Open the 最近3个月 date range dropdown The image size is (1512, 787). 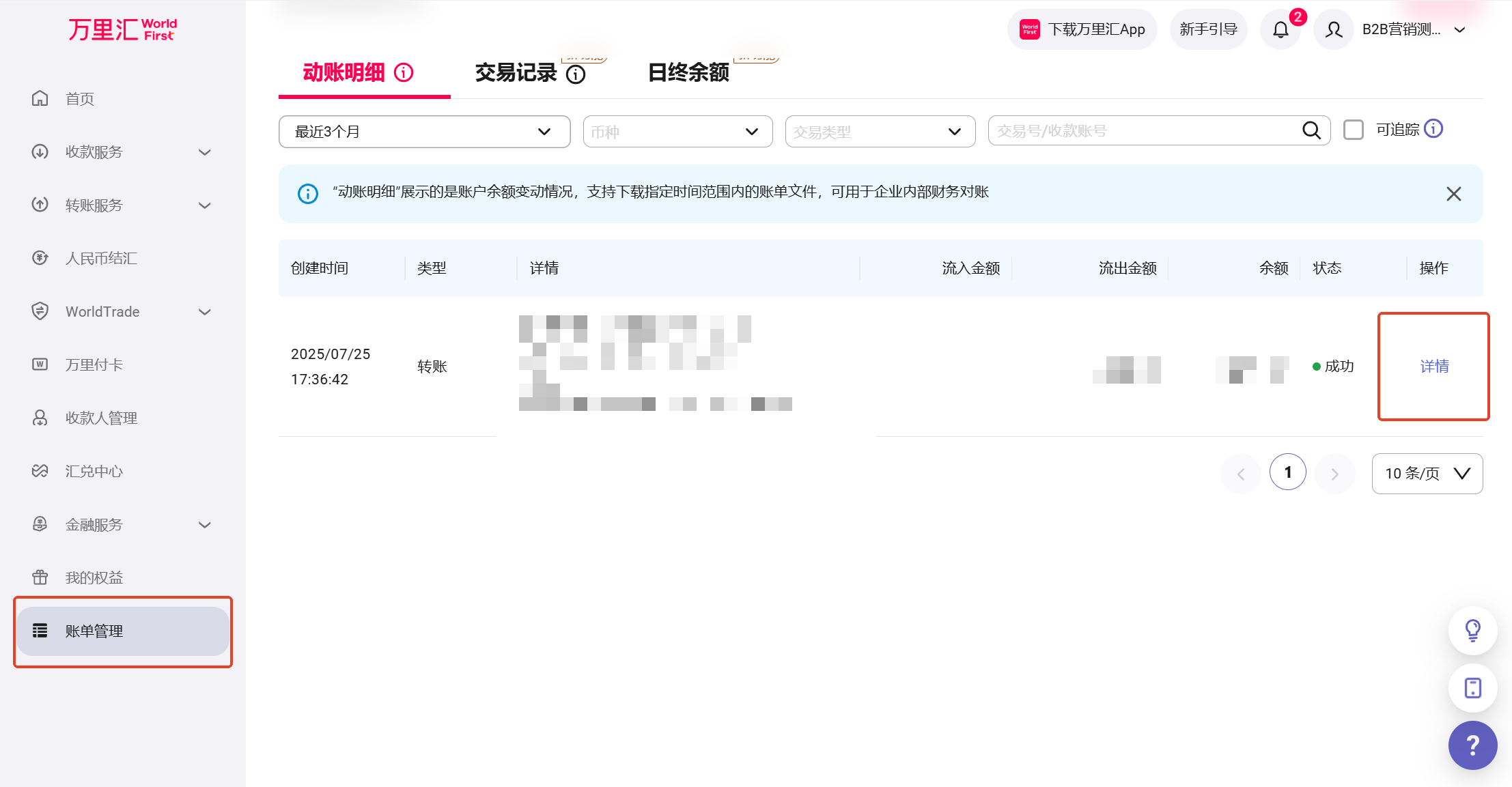tap(424, 132)
